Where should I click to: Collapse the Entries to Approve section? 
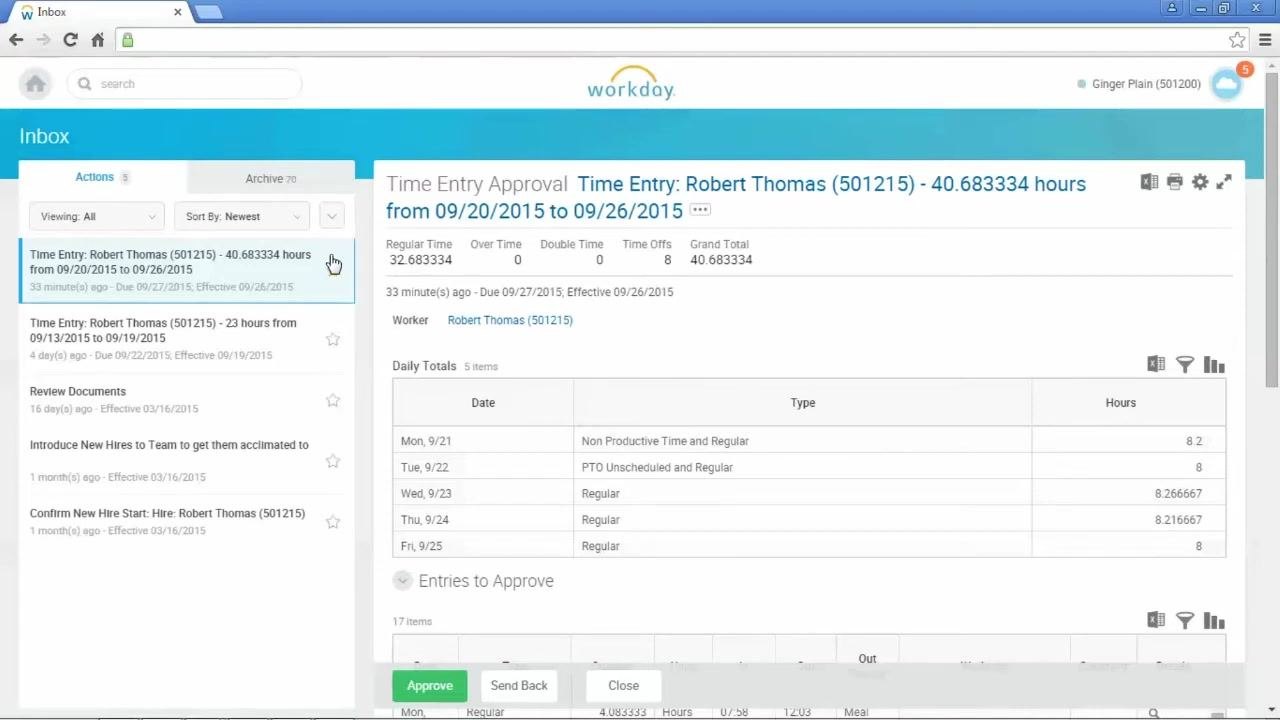click(x=402, y=581)
